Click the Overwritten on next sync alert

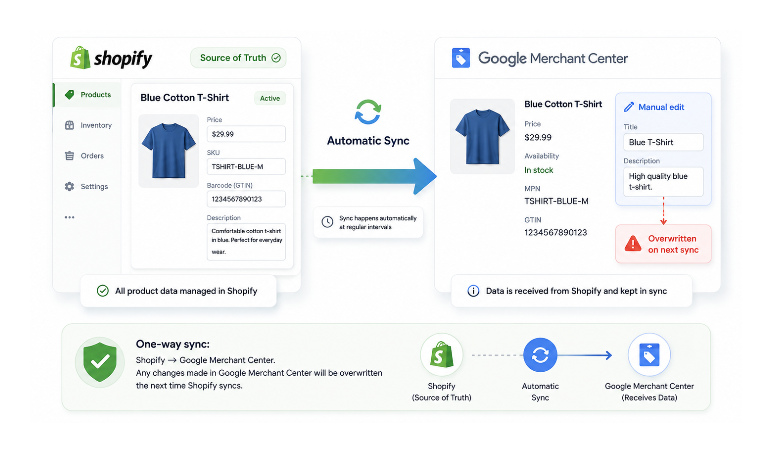tap(663, 244)
